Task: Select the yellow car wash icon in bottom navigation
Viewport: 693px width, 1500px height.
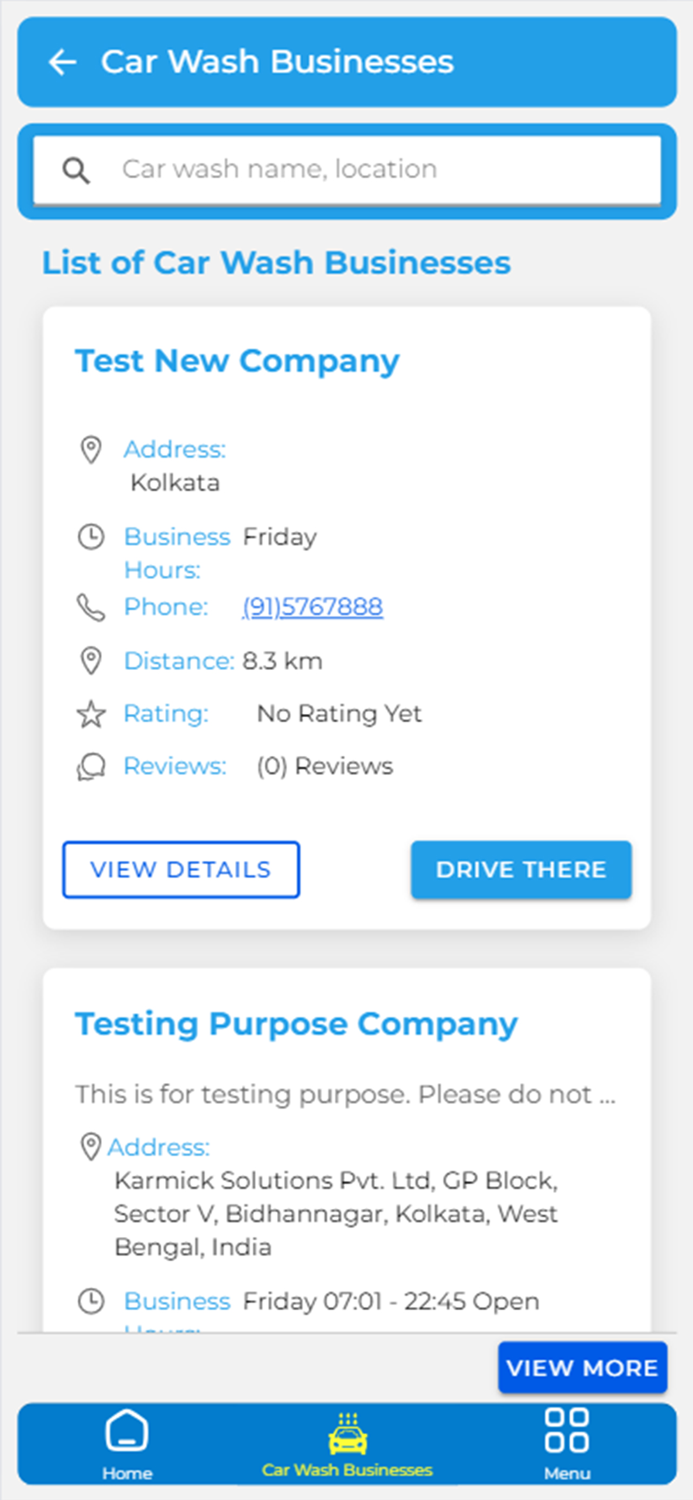Action: pos(347,1432)
